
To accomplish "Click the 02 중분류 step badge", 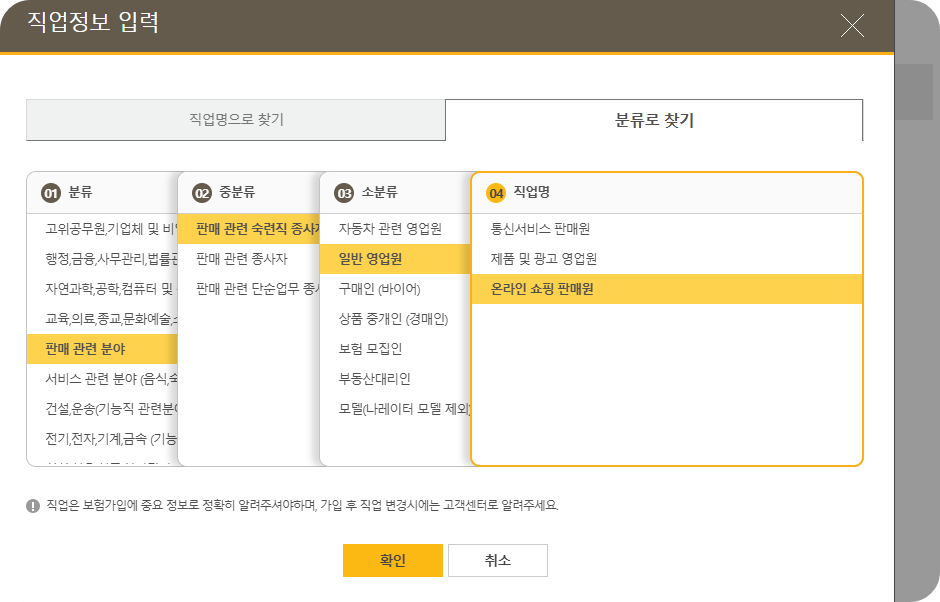I will coord(202,193).
